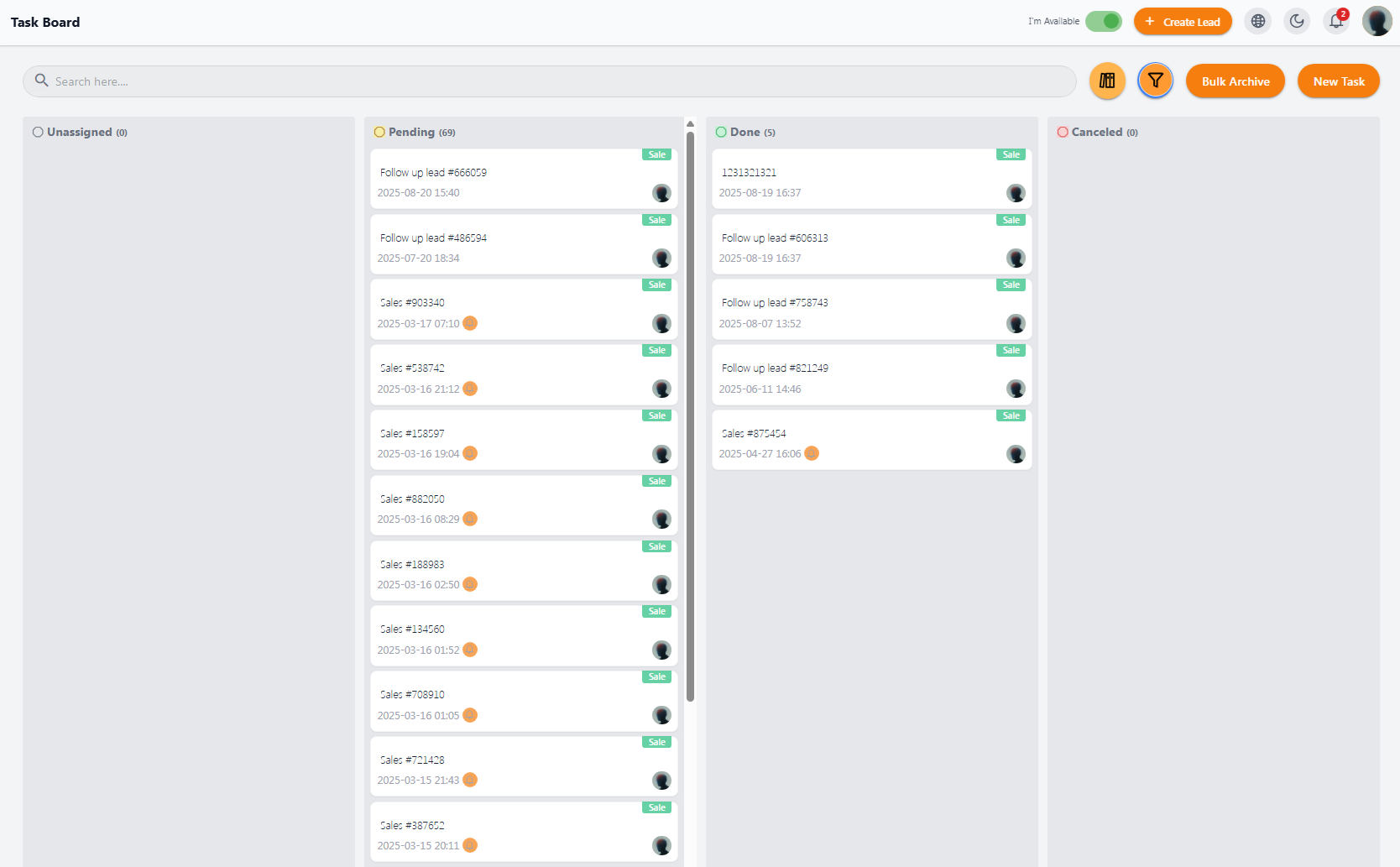Click orange reminder icon on Sales #875454
Image resolution: width=1400 pixels, height=867 pixels.
coord(812,453)
